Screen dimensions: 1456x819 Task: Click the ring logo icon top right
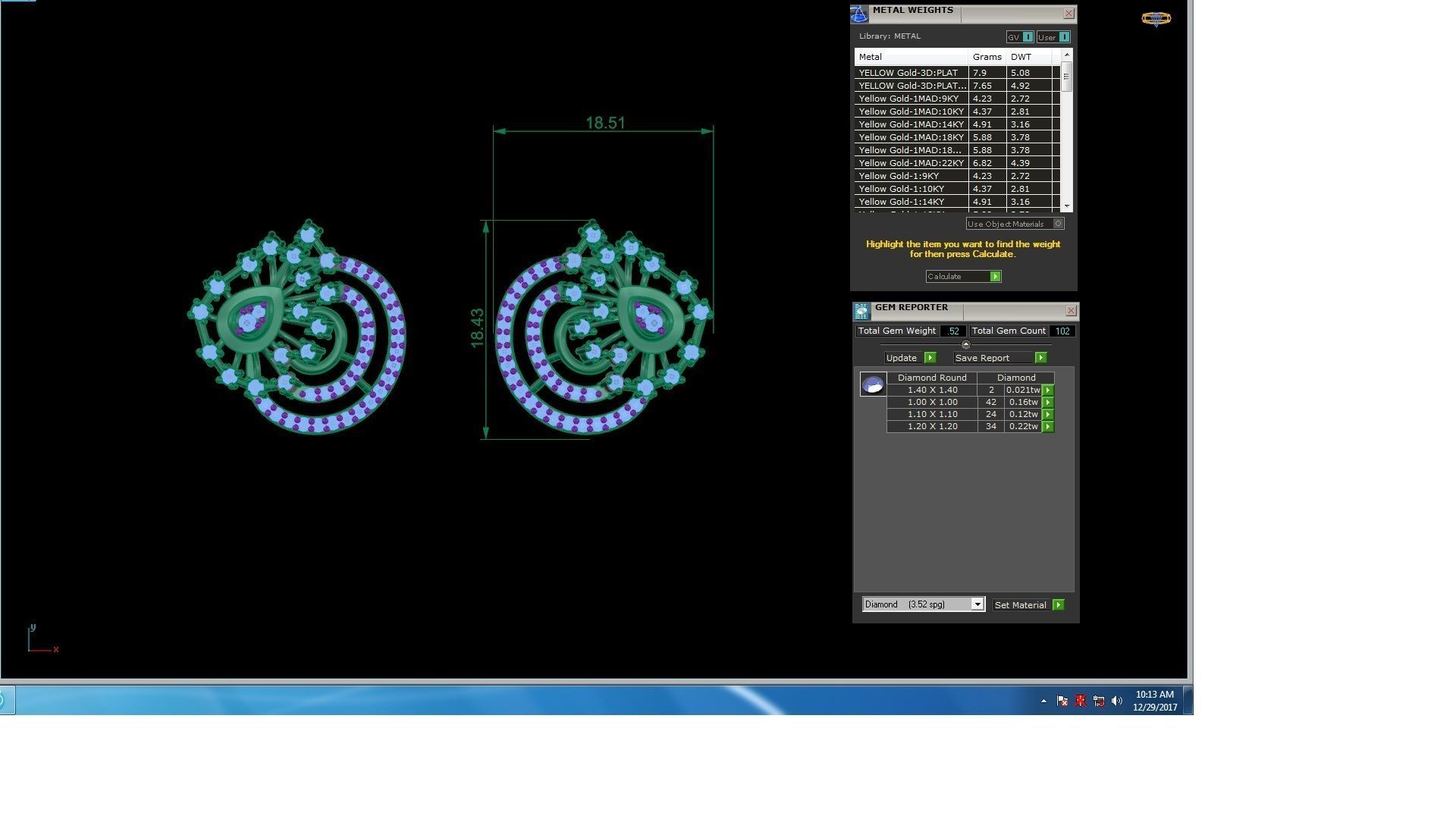pyautogui.click(x=1156, y=18)
